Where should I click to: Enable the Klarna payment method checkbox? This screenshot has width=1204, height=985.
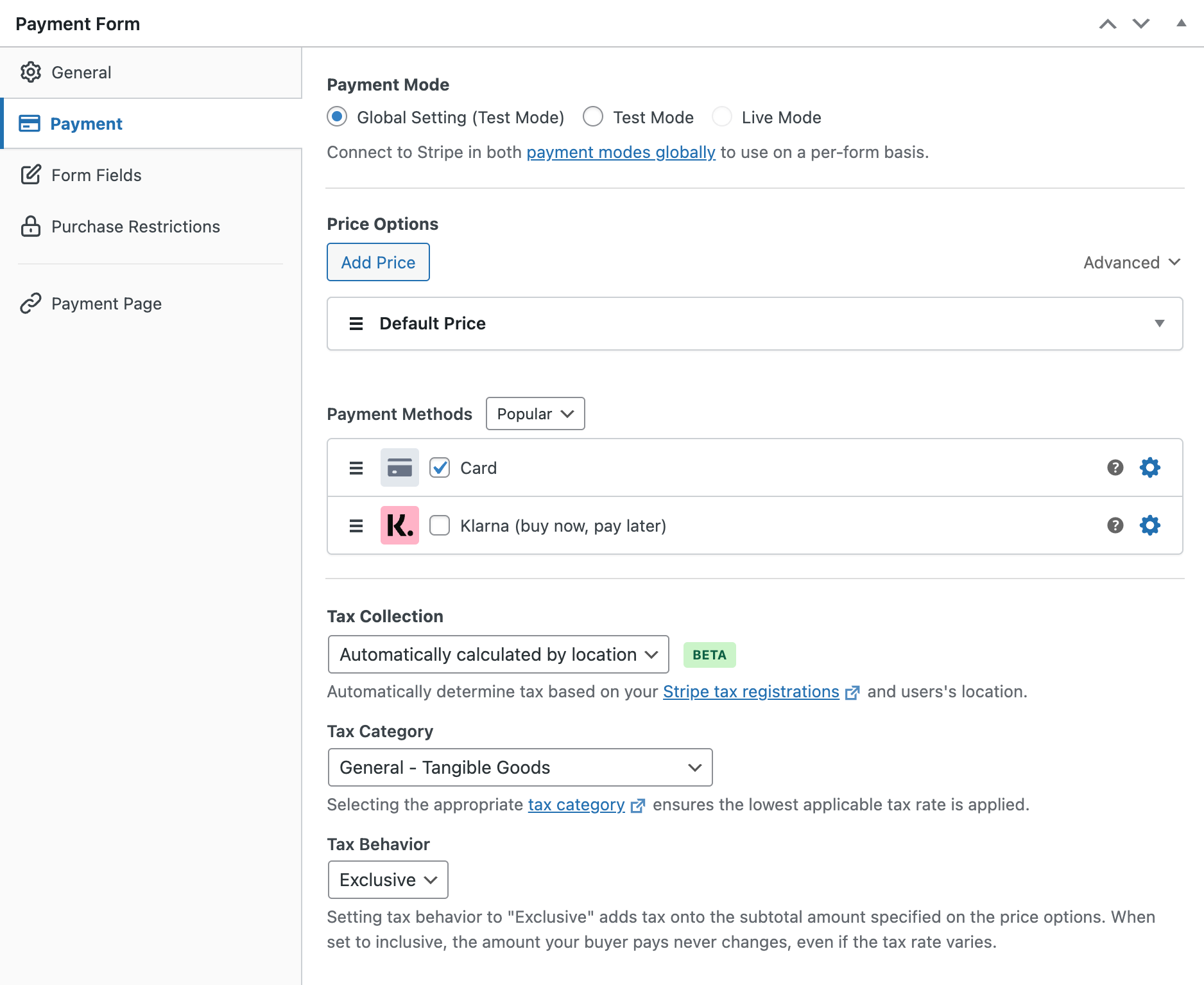pos(440,525)
